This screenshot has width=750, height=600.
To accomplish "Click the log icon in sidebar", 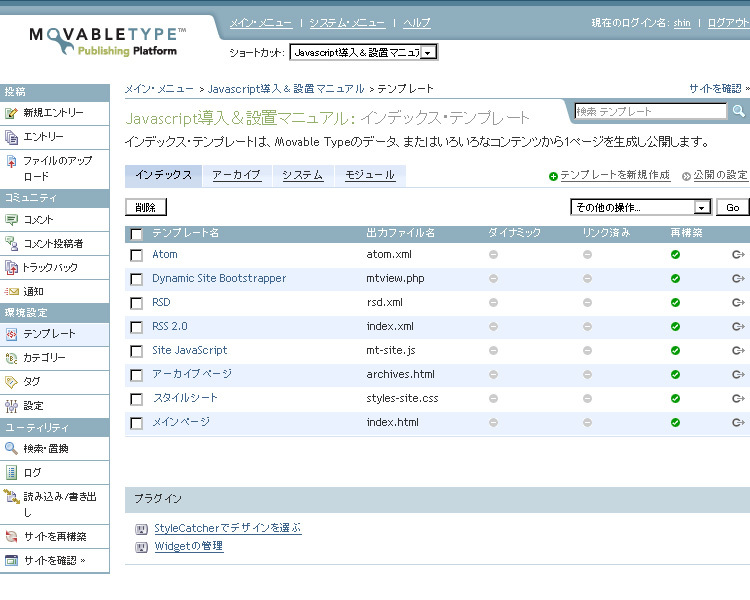I will point(11,473).
